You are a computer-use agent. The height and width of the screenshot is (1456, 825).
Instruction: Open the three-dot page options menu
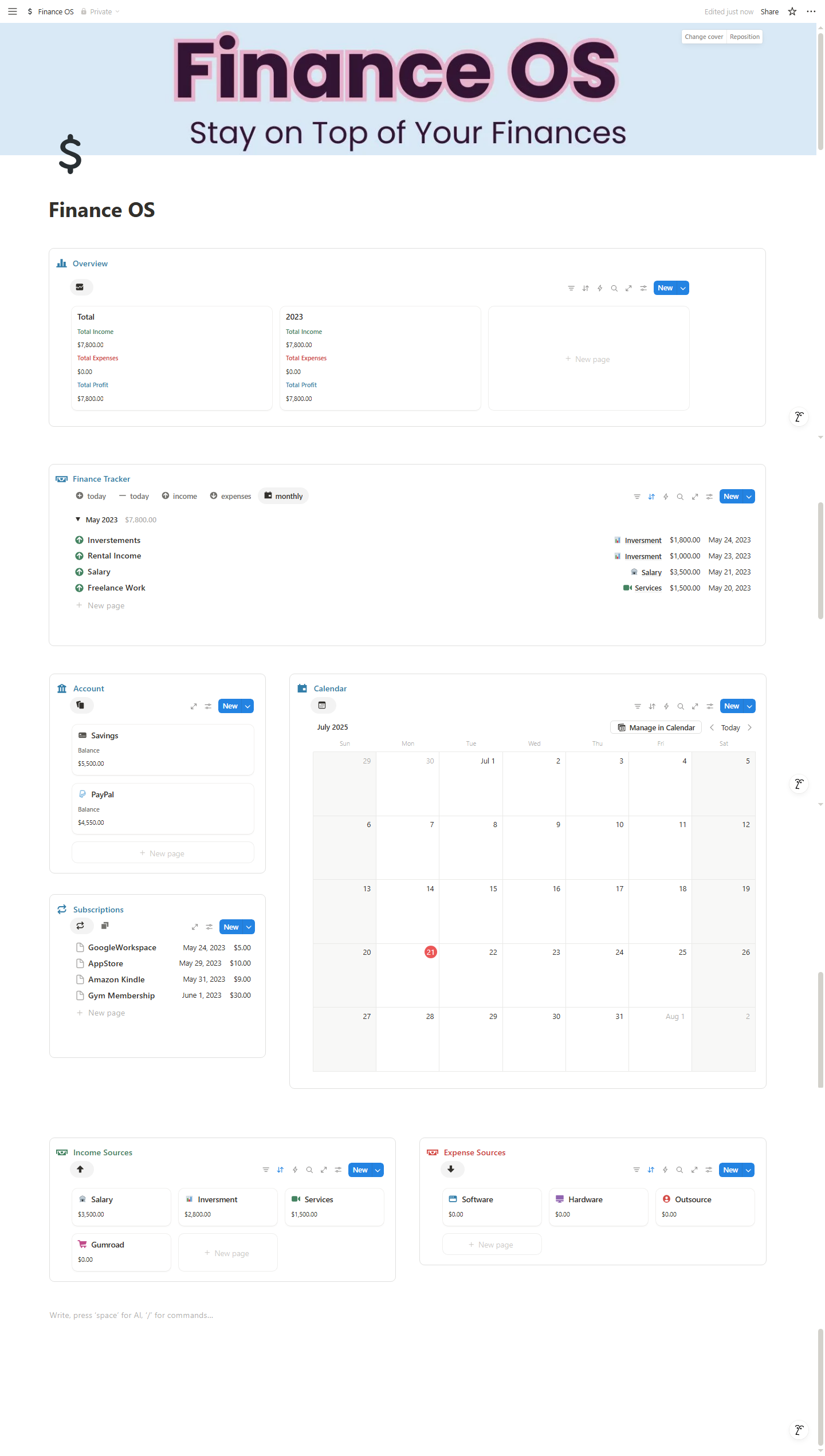click(x=811, y=11)
